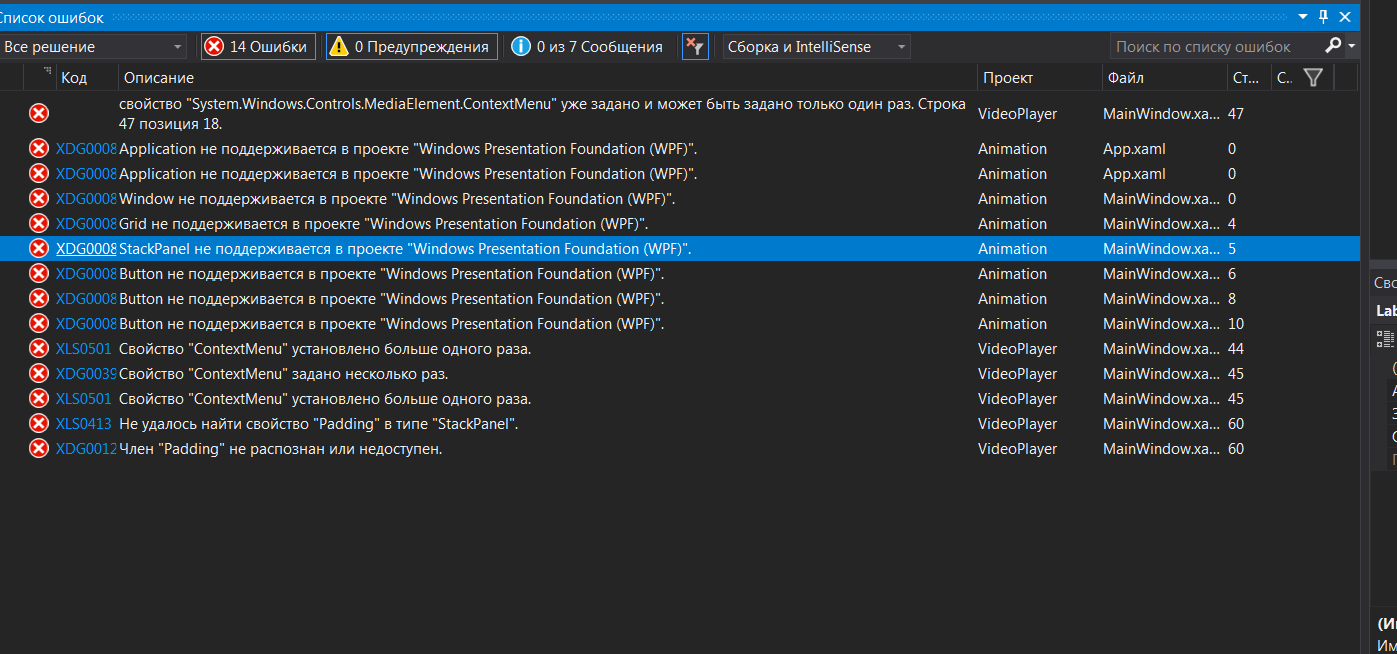This screenshot has width=1397, height=654.
Task: Click the build-errors filter icon
Action: pyautogui.click(x=694, y=46)
